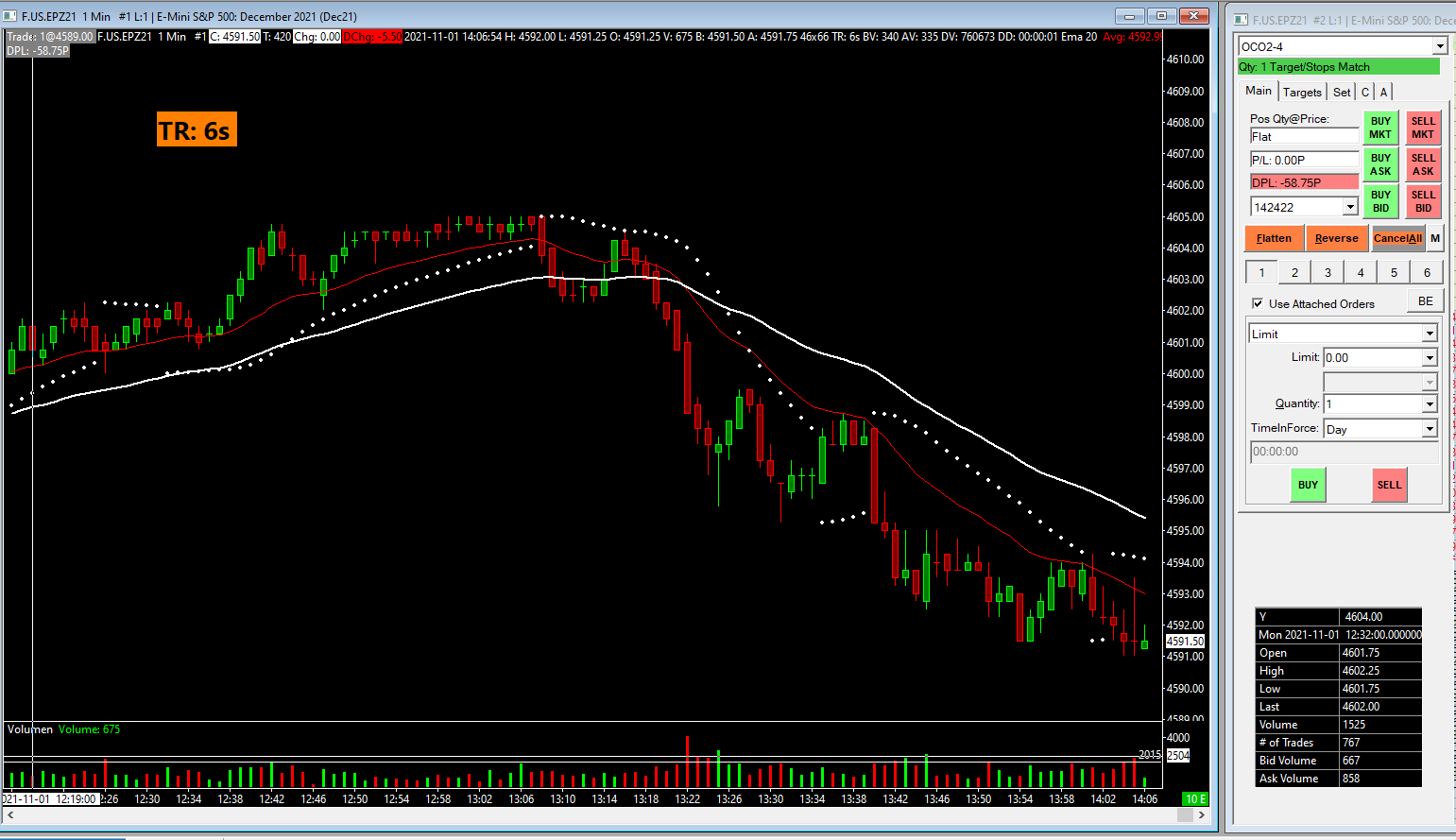Cancel all orders with CancelAll
Screen dimensions: 1456x840
[x=1397, y=238]
